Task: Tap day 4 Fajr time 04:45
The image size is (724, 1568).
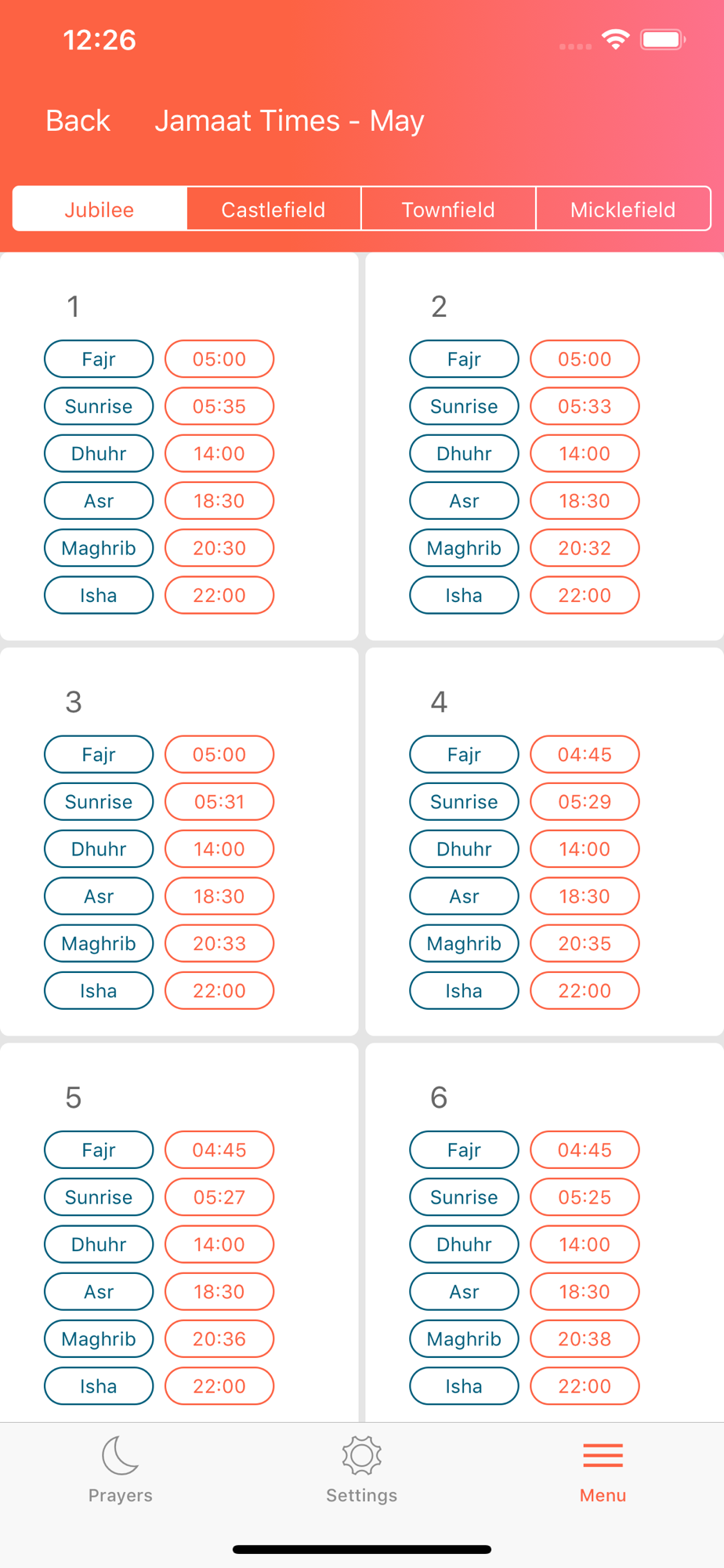Action: (x=585, y=754)
